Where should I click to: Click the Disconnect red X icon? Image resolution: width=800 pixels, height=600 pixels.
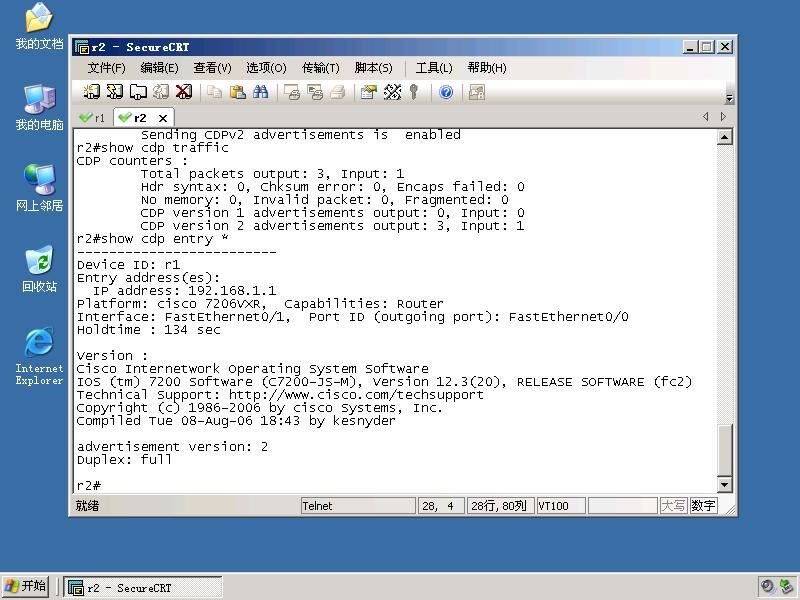[x=184, y=92]
